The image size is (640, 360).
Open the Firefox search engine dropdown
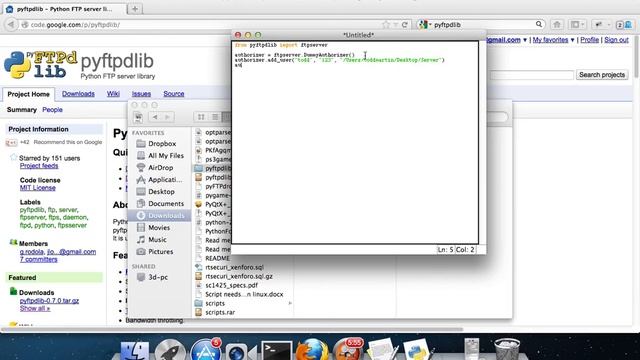[425, 24]
